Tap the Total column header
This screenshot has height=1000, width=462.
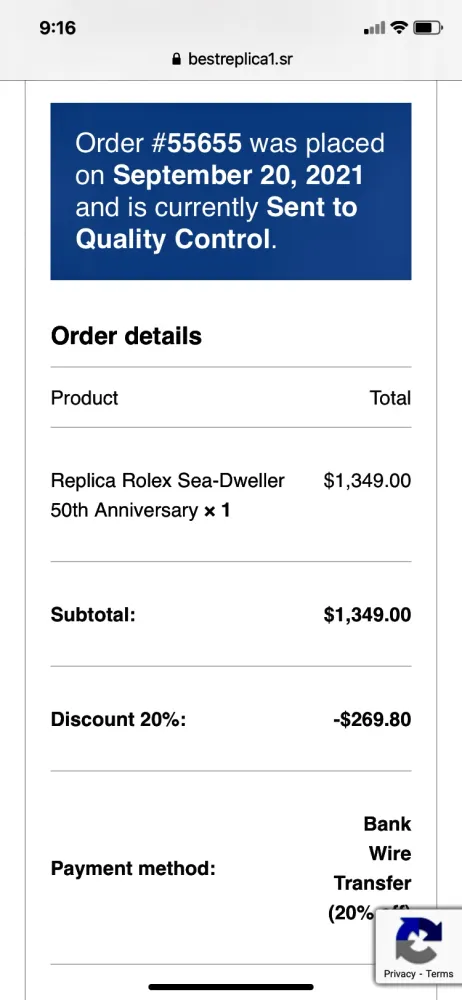point(391,398)
